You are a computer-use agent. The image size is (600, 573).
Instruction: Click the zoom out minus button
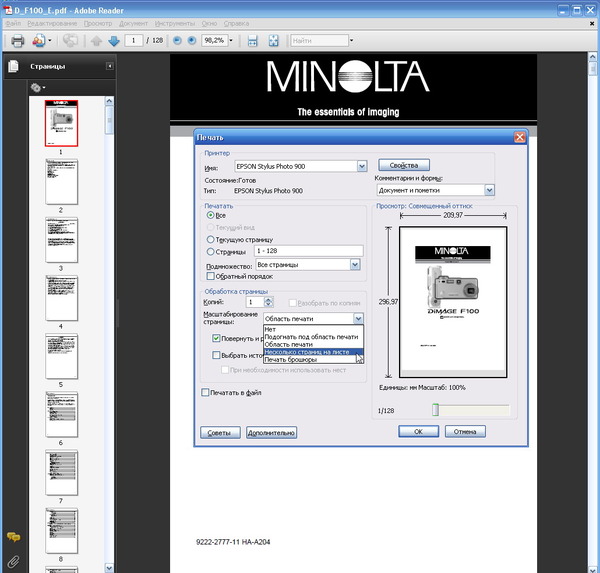tap(177, 40)
